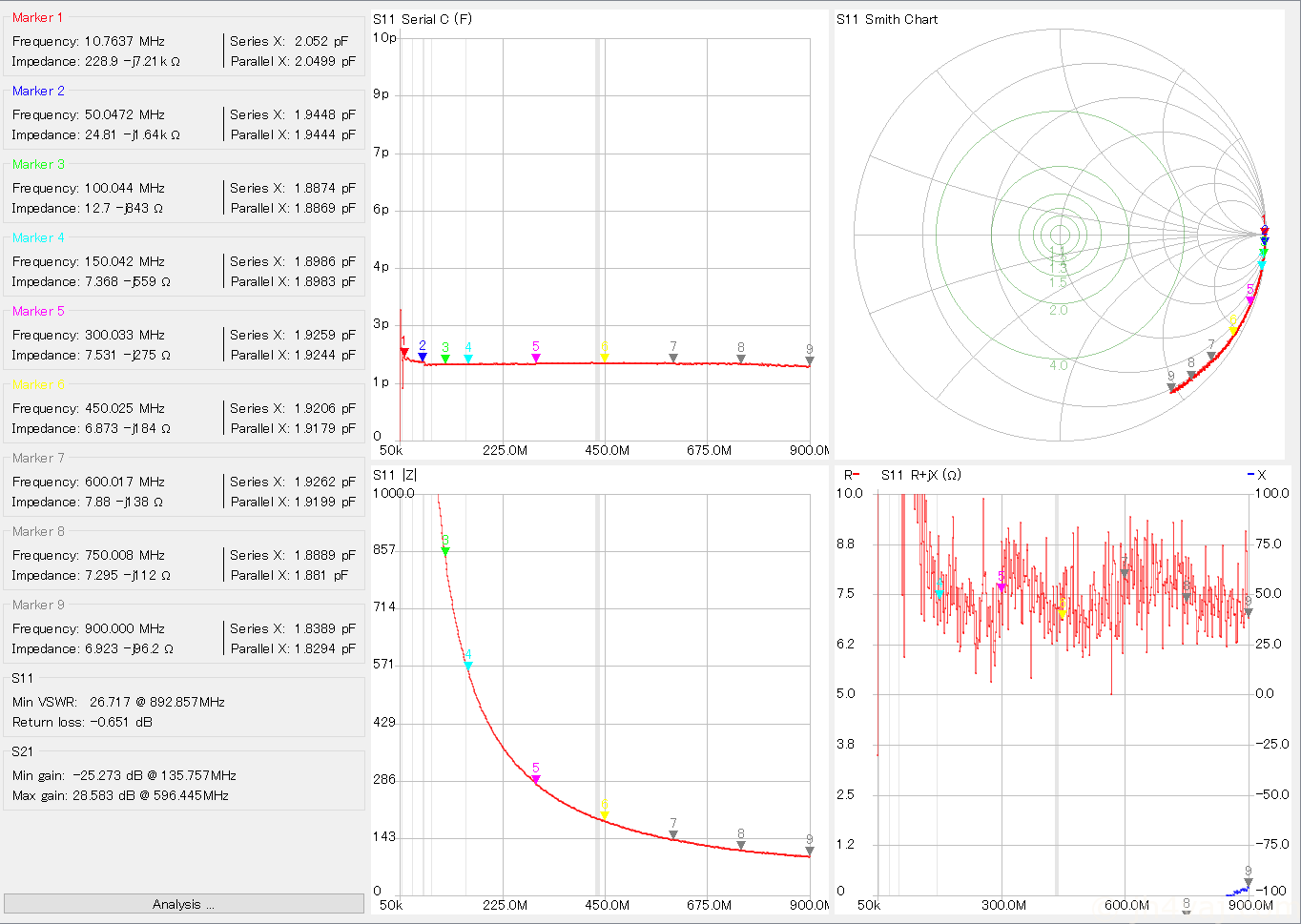This screenshot has height=924, width=1301.
Task: Select marker 6 on the Smith chart
Action: [1233, 331]
